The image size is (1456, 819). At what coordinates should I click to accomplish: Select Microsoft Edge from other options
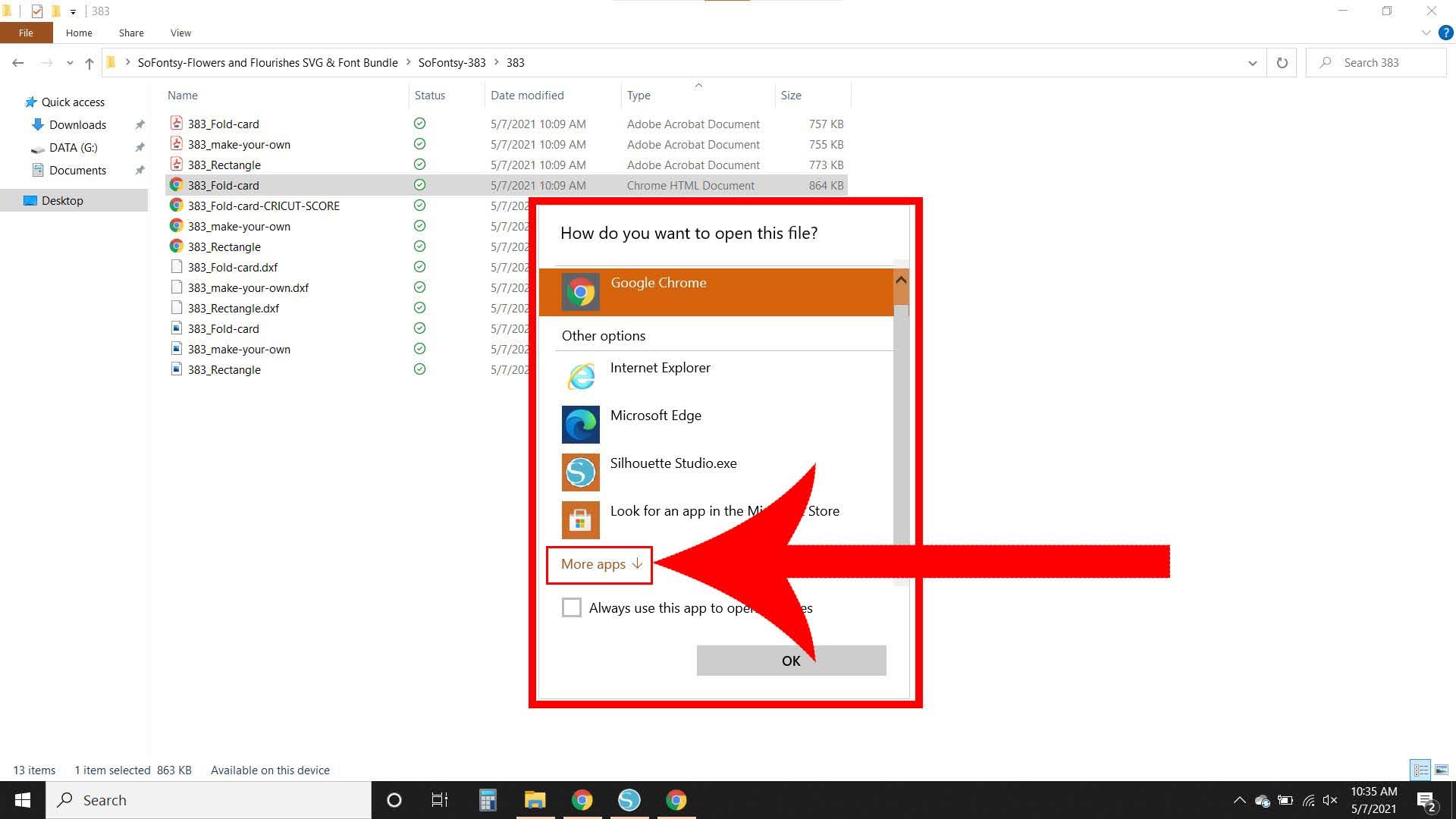coord(655,424)
